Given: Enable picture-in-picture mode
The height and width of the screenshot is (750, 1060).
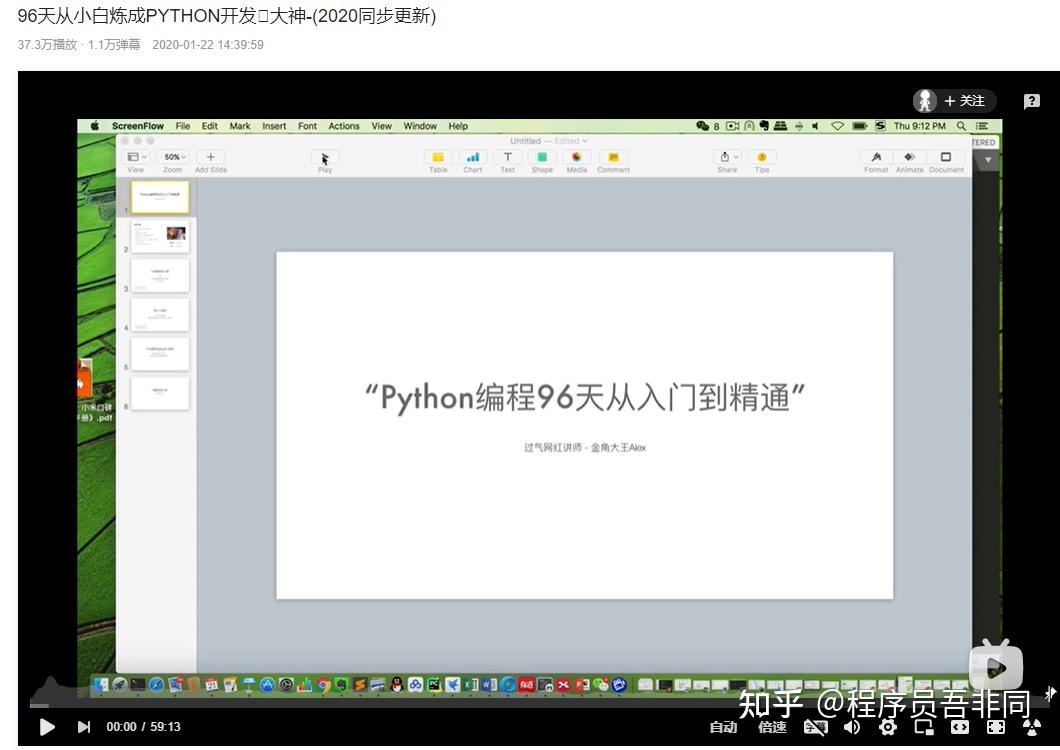Looking at the screenshot, I should (x=921, y=727).
